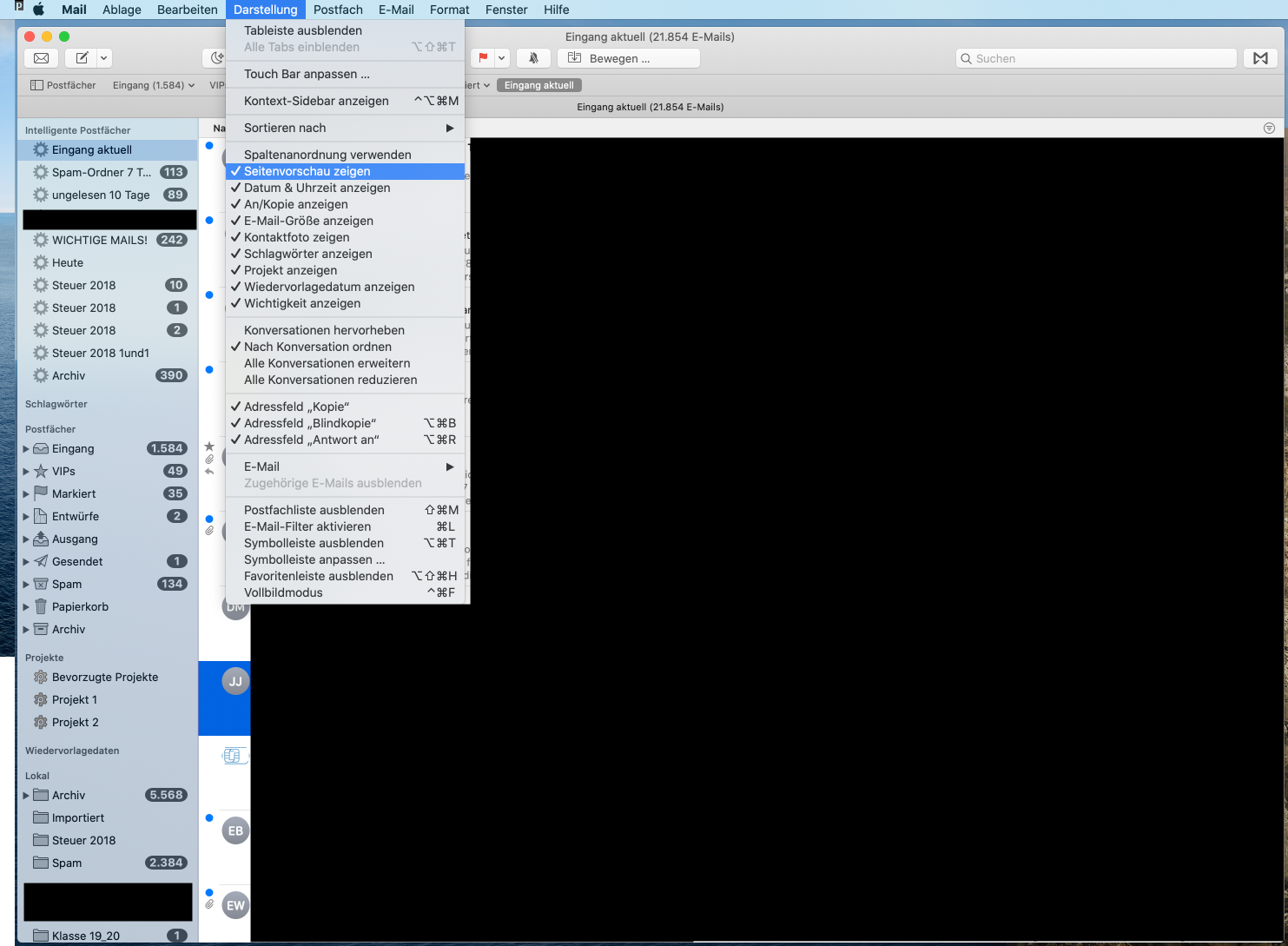Open the Bearbeiten menu
Screen dimensions: 1288x946
(x=188, y=10)
